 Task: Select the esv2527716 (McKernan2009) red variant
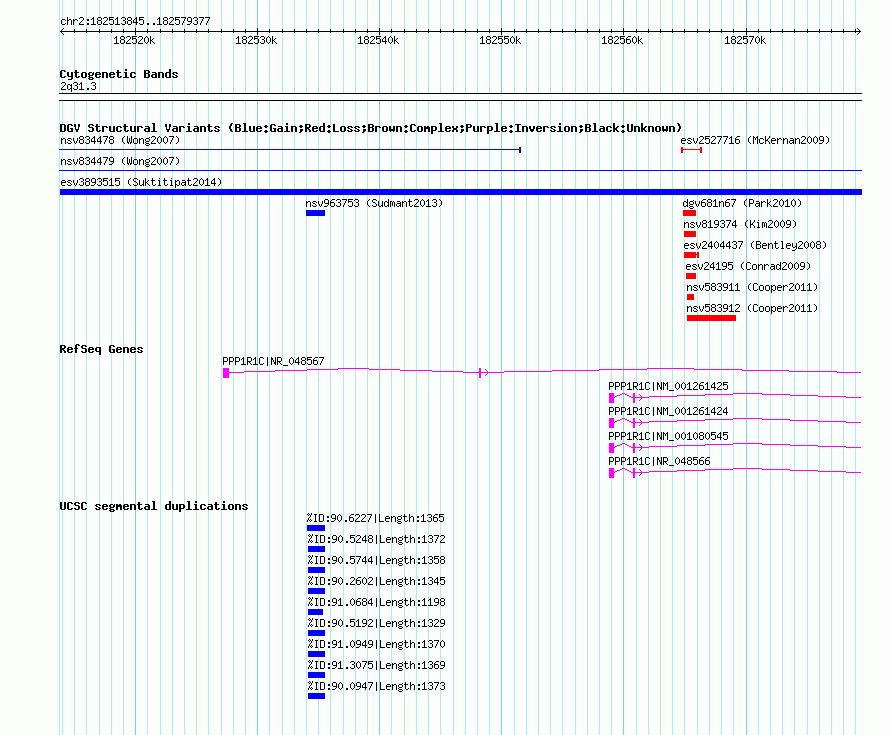[x=691, y=150]
